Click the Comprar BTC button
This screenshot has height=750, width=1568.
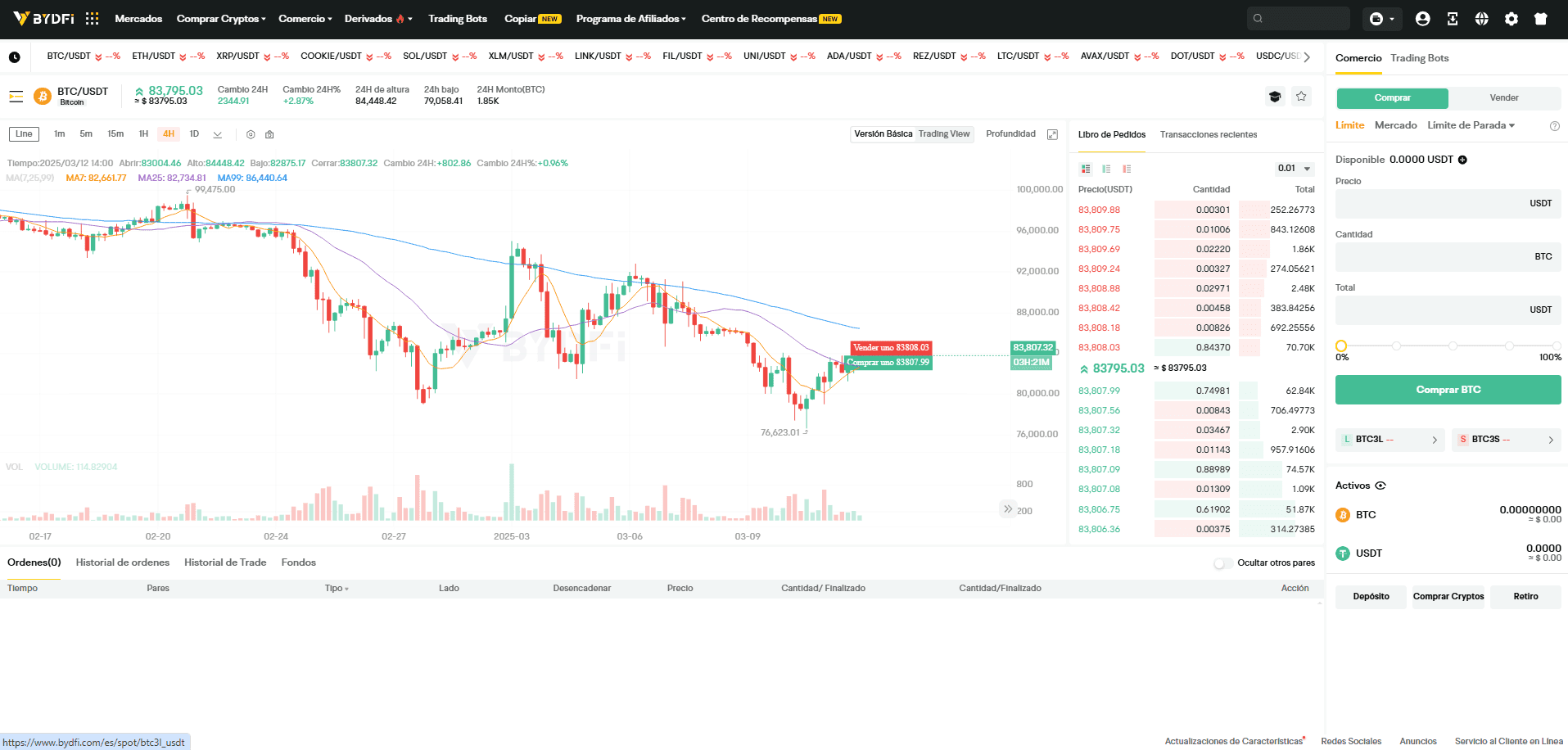pos(1448,390)
